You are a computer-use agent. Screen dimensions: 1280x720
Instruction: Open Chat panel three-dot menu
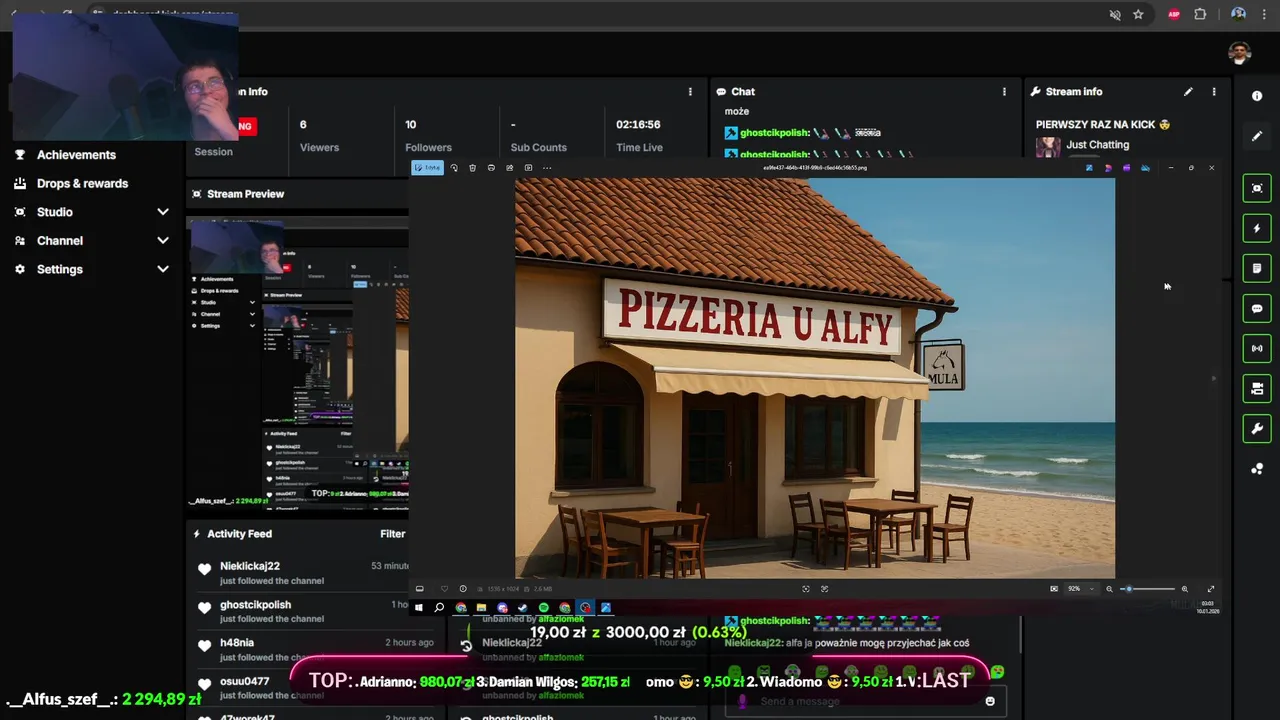coord(1004,92)
